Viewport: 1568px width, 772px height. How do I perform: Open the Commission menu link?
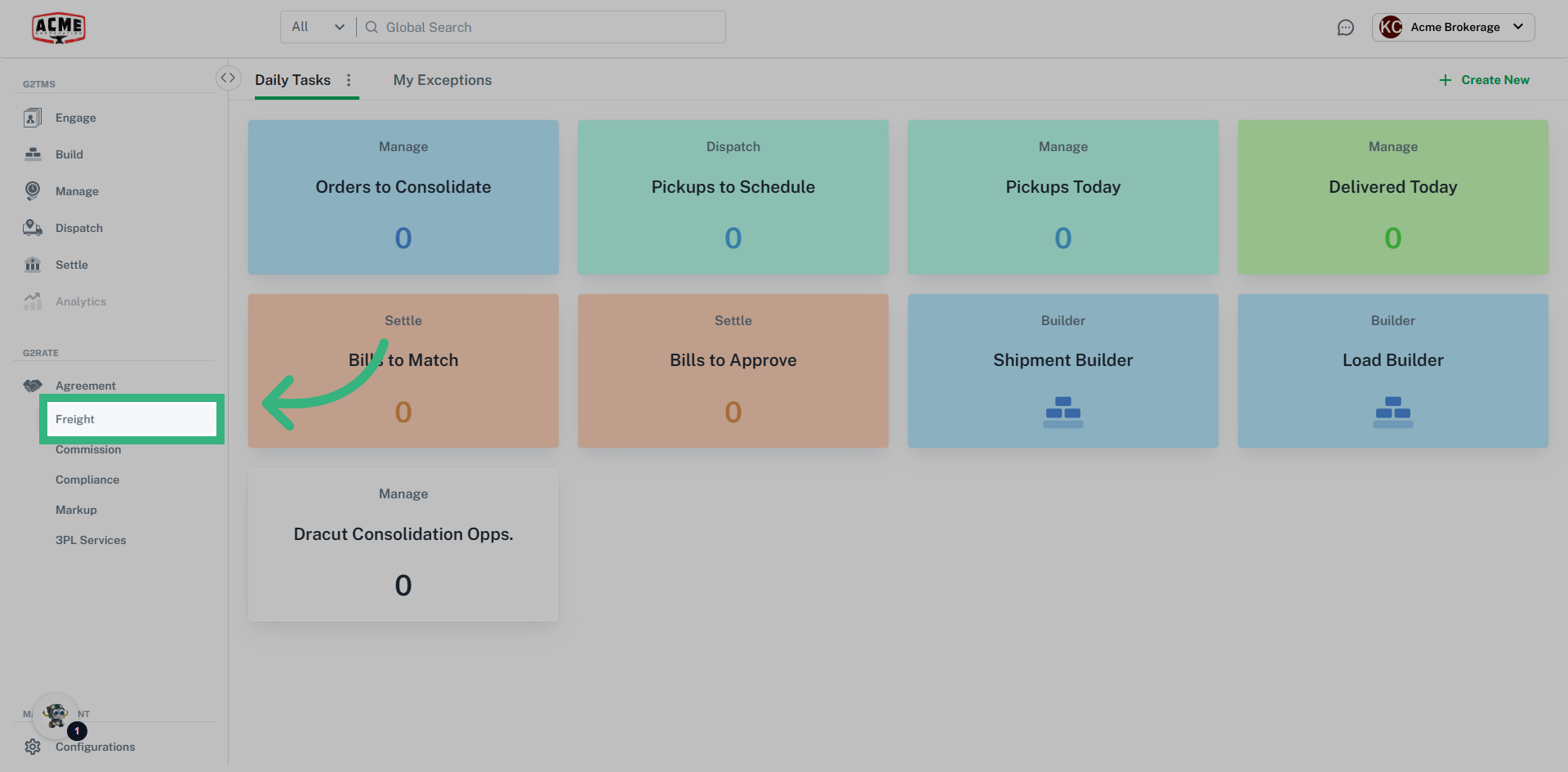(88, 449)
